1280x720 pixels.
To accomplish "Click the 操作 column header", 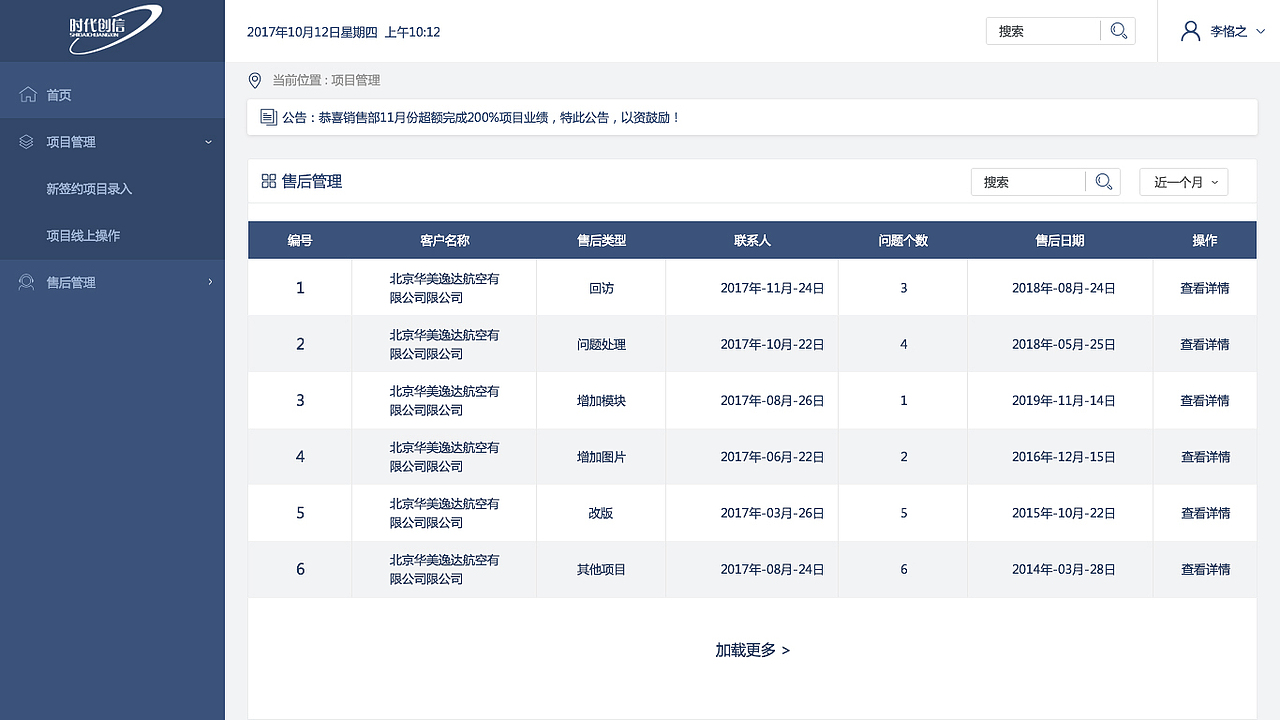I will [1205, 241].
